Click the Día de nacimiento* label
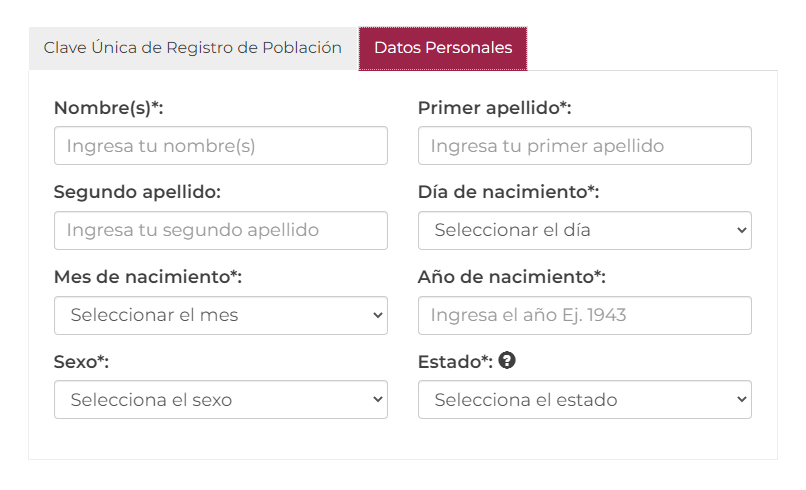806x490 pixels. 508,192
